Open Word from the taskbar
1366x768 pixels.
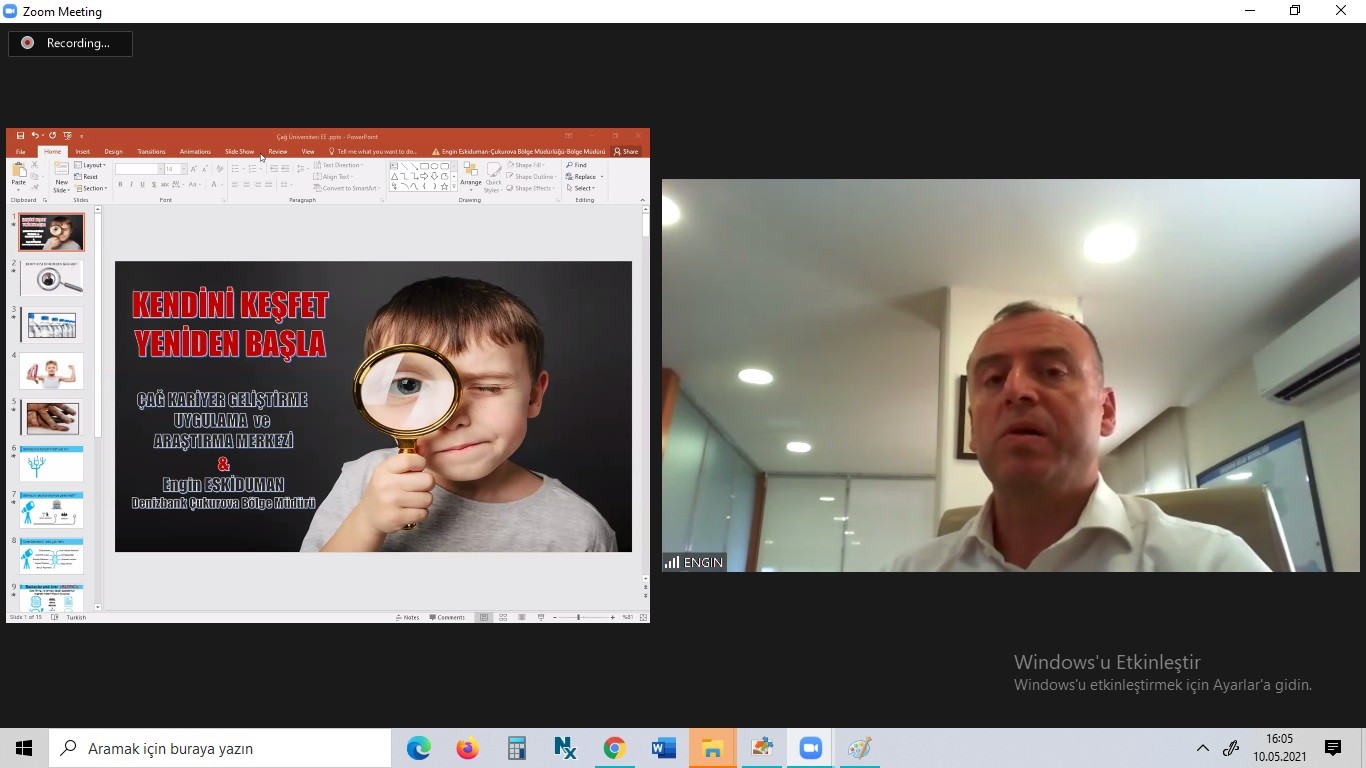click(x=663, y=748)
